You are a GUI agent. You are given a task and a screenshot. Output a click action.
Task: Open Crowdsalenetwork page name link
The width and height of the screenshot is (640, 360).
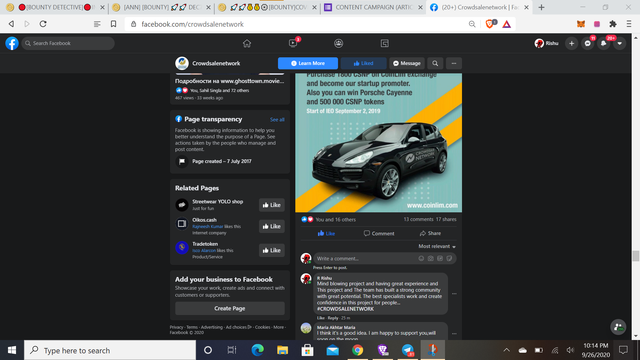216,63
